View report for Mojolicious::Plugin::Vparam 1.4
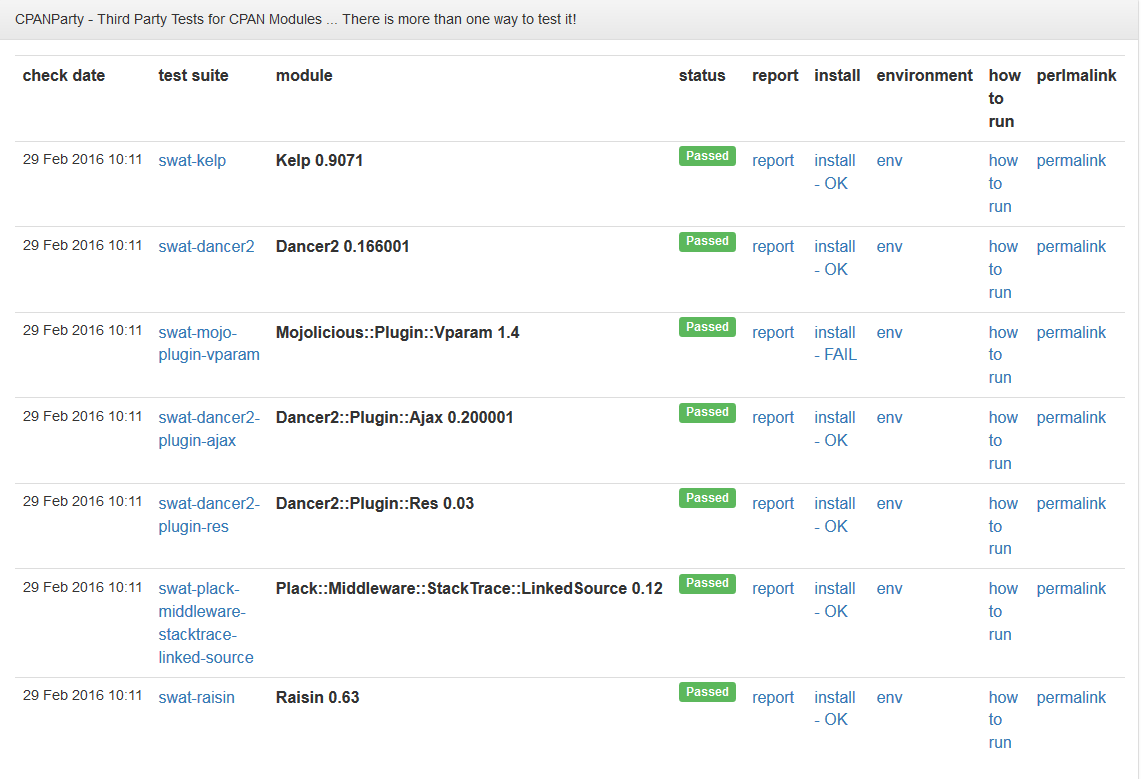 pos(773,332)
